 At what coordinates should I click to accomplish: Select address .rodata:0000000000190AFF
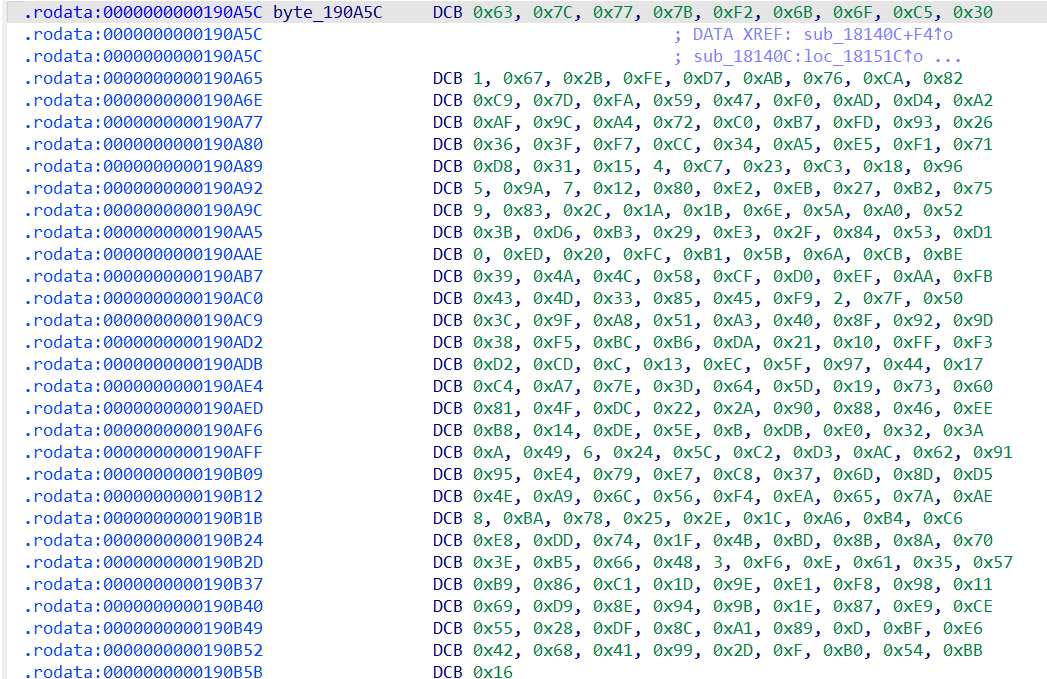tap(142, 452)
